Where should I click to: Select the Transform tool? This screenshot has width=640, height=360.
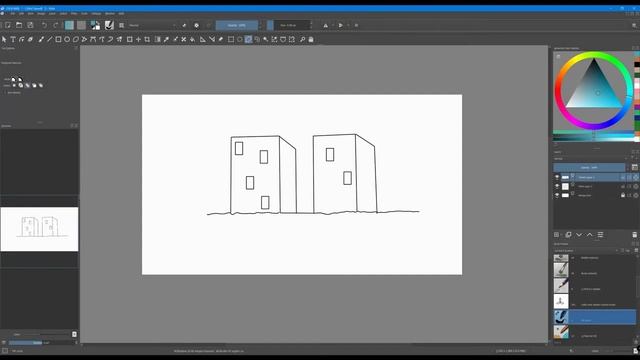coord(130,39)
